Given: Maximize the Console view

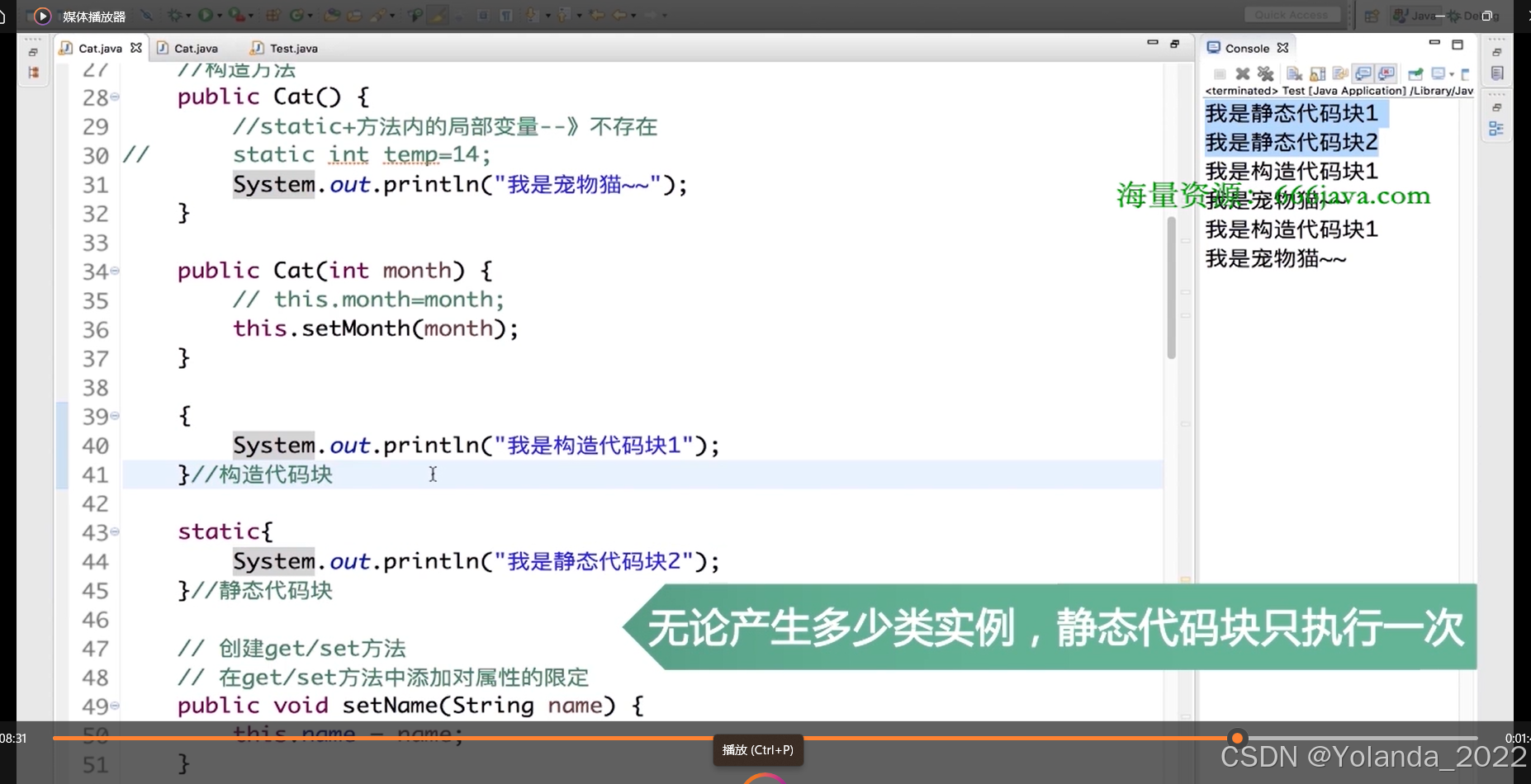Looking at the screenshot, I should [x=1458, y=45].
